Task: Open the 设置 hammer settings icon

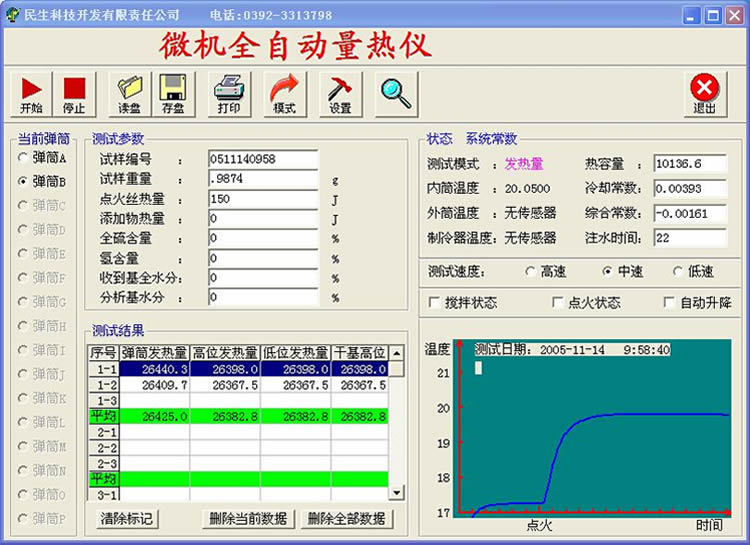Action: (340, 94)
